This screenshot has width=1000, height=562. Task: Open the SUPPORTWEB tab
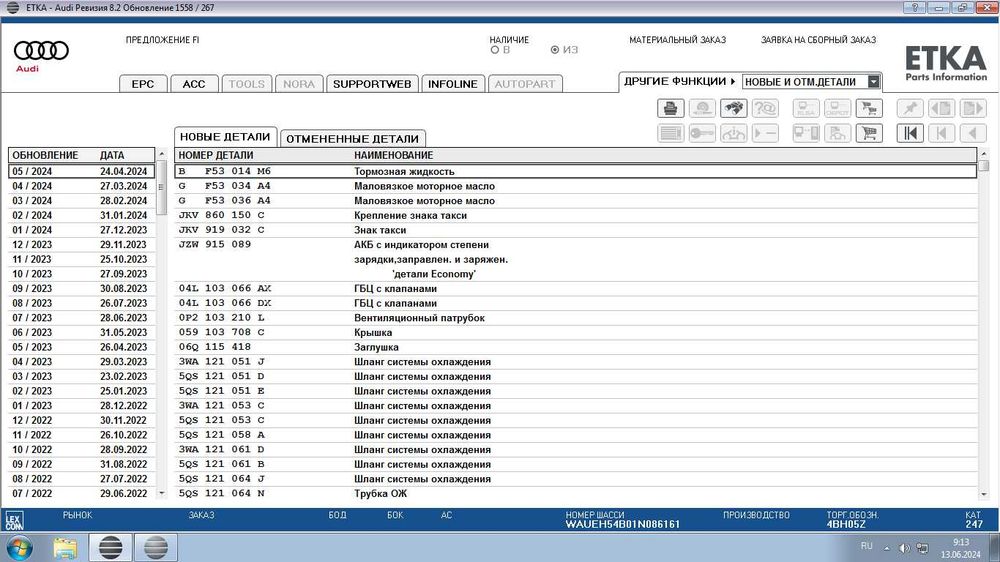pyautogui.click(x=372, y=84)
